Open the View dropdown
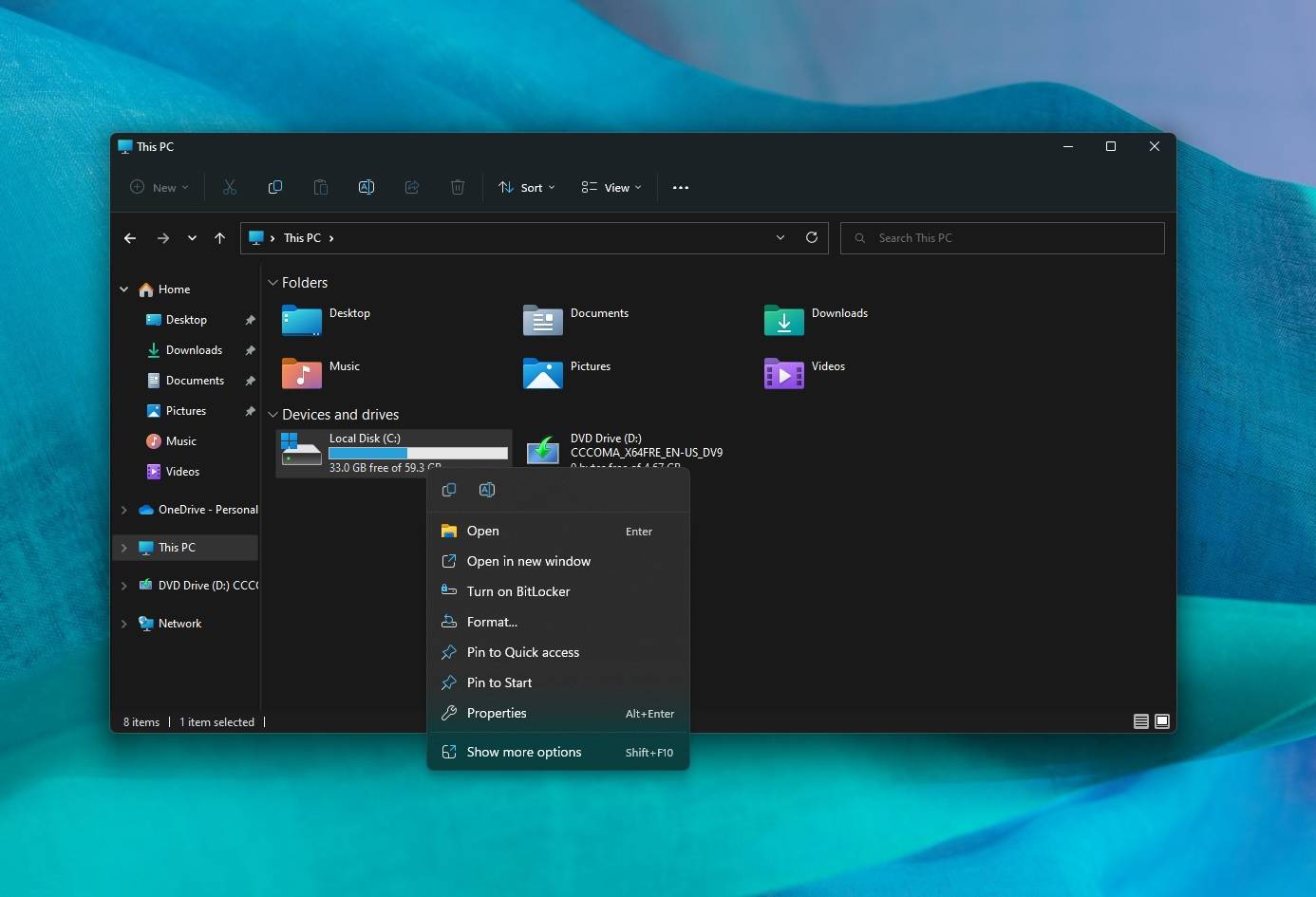 [611, 187]
